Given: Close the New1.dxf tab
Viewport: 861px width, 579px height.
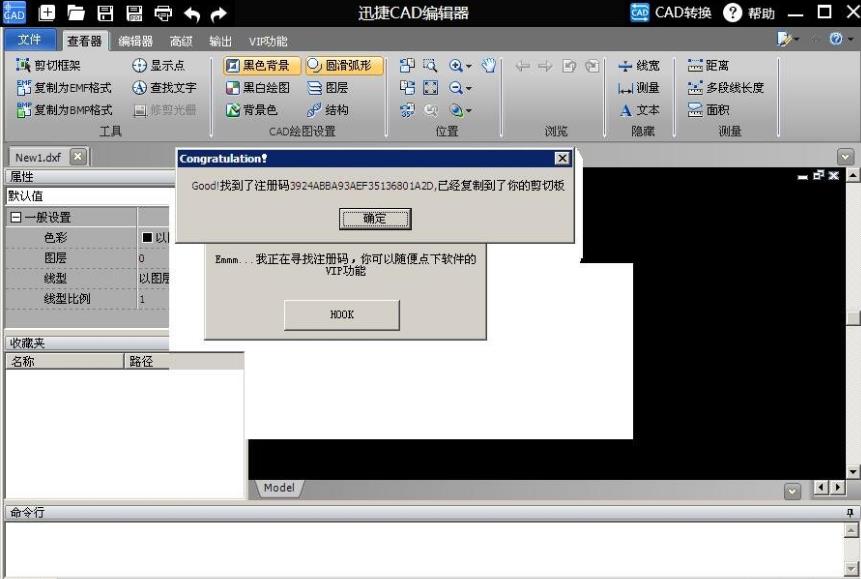Looking at the screenshot, I should click(x=78, y=157).
